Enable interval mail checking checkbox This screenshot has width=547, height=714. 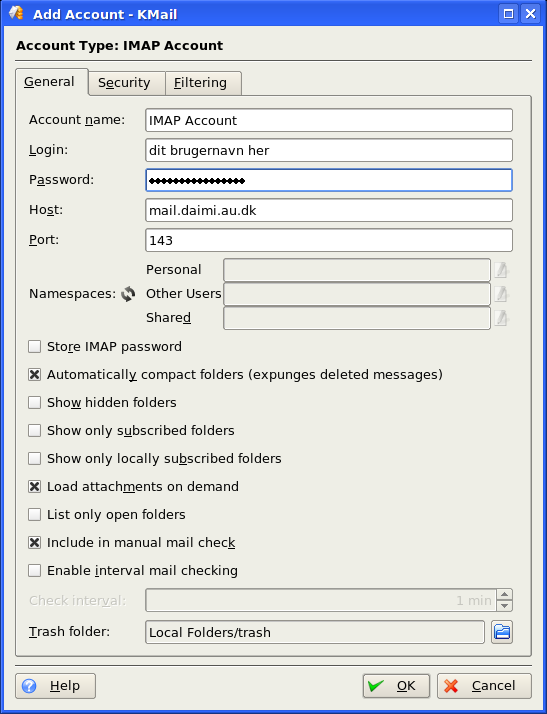click(35, 571)
